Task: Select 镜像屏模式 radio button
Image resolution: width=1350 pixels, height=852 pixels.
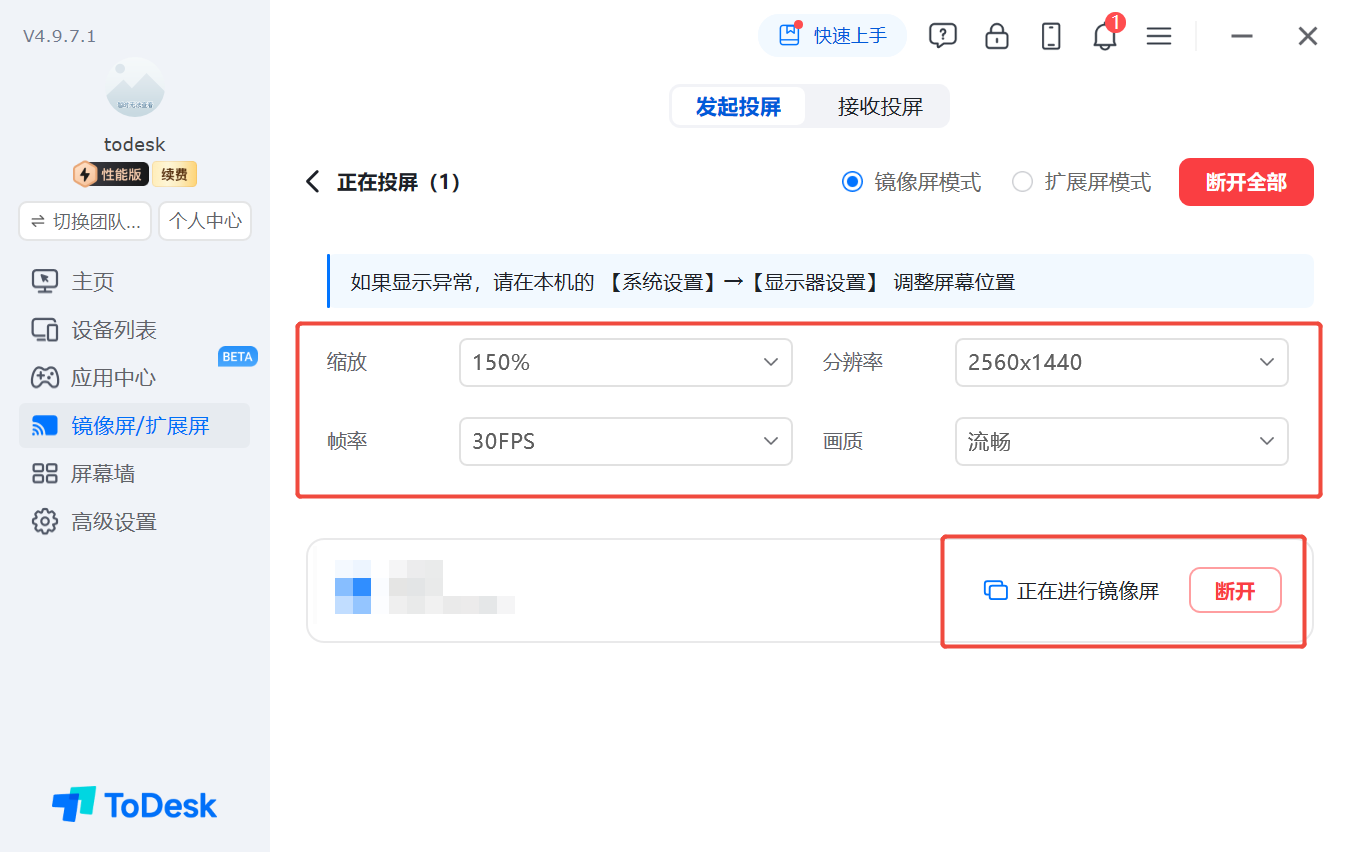Action: click(x=852, y=182)
